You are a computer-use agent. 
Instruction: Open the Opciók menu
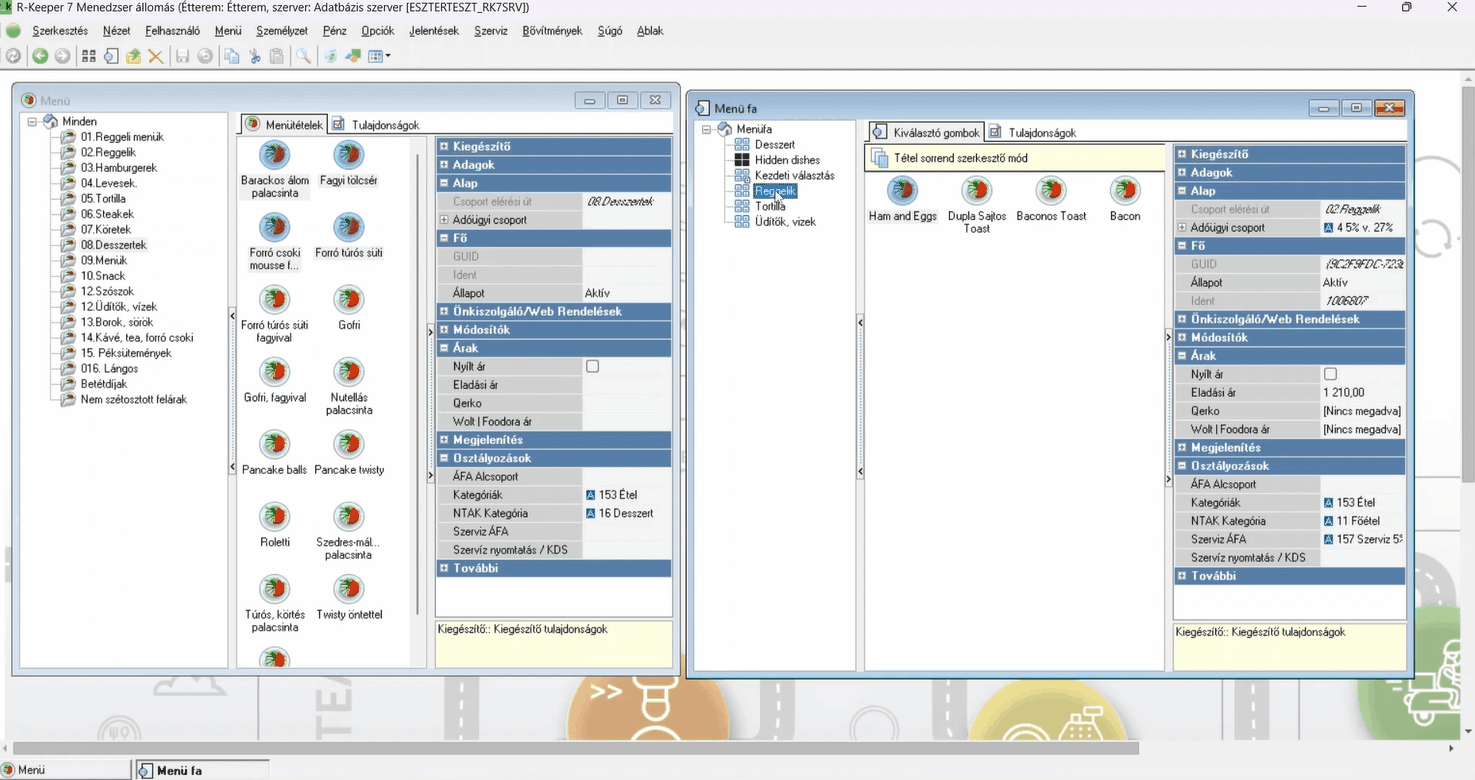[x=377, y=31]
